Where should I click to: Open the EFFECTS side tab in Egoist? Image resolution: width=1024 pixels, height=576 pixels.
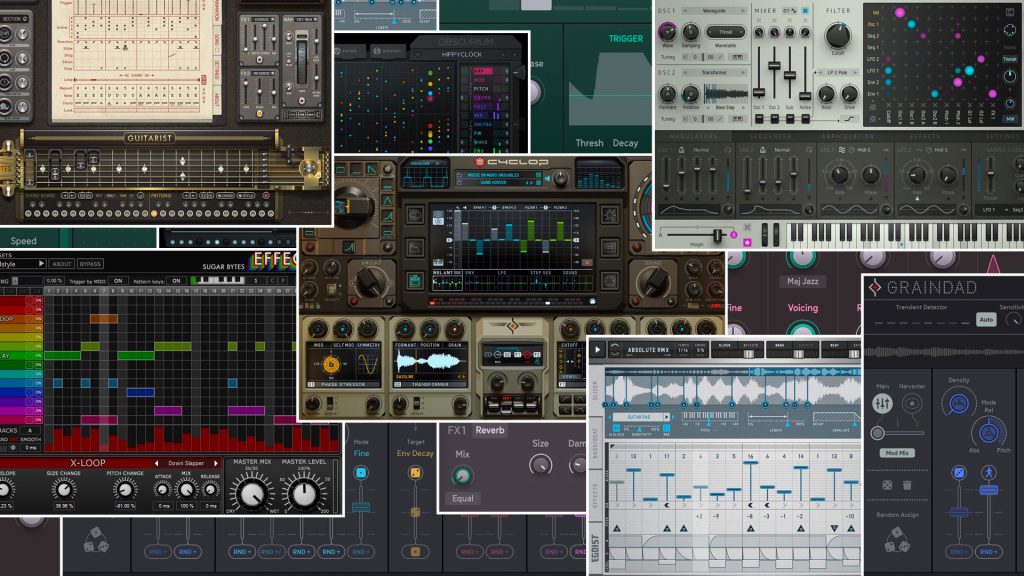[x=595, y=496]
